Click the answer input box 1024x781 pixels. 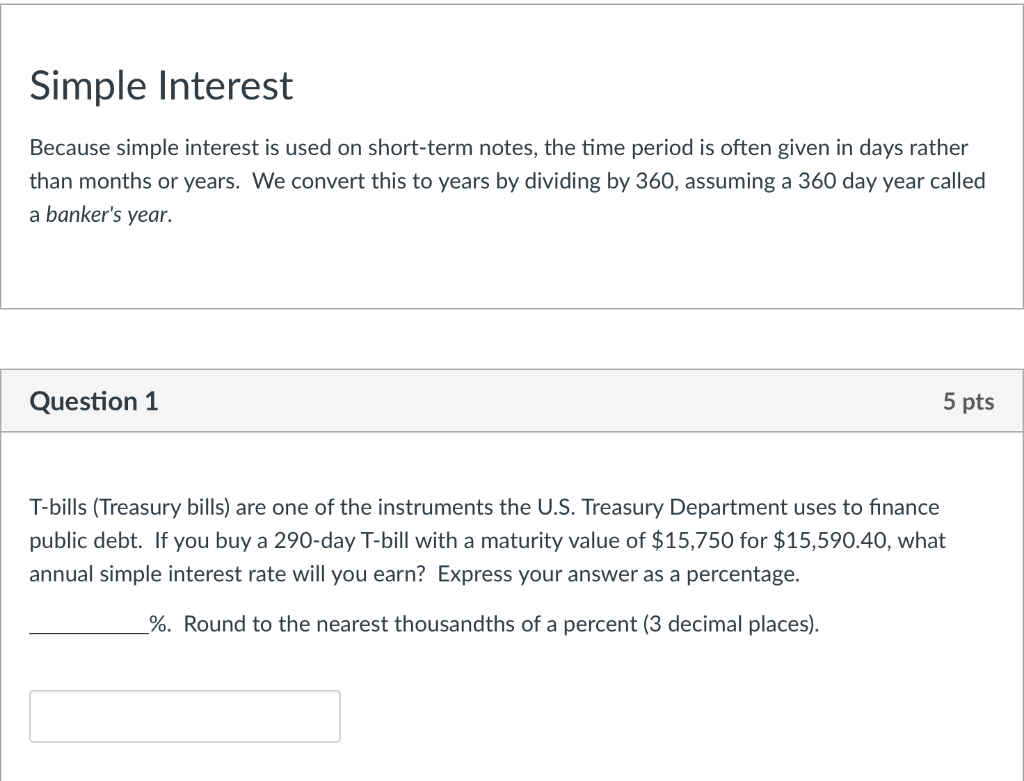(x=185, y=716)
